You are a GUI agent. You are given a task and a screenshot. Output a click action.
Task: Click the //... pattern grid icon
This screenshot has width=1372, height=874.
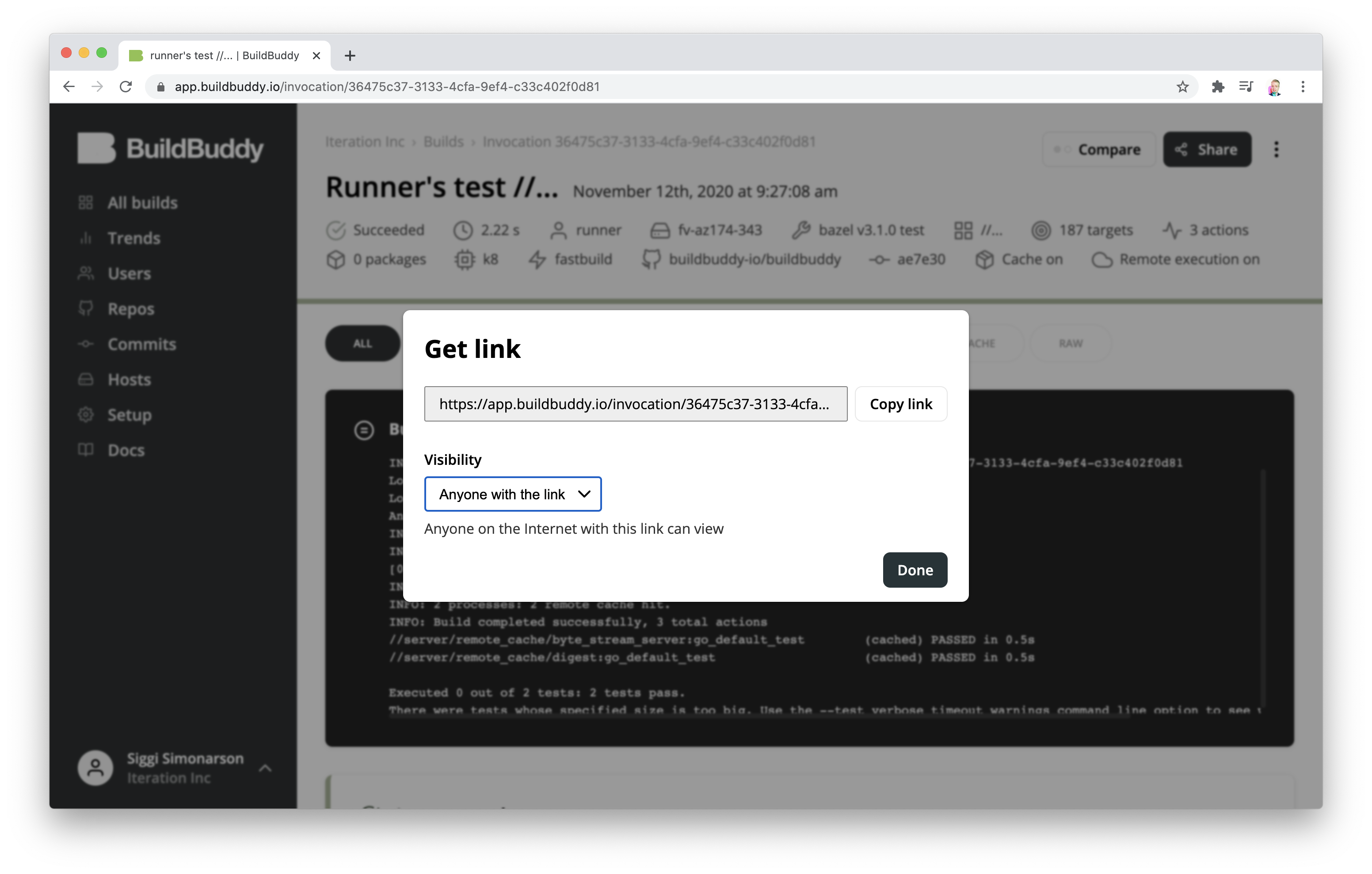click(x=963, y=230)
